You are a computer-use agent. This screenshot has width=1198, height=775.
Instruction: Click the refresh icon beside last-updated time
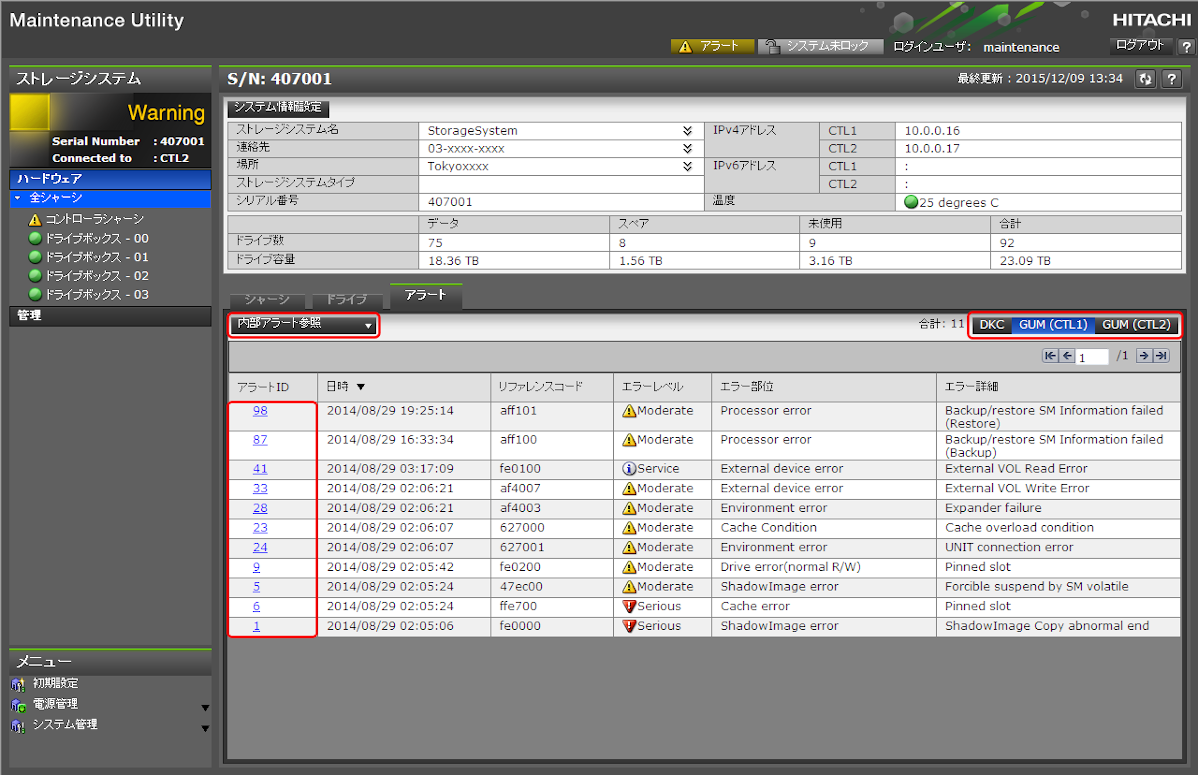point(1146,79)
